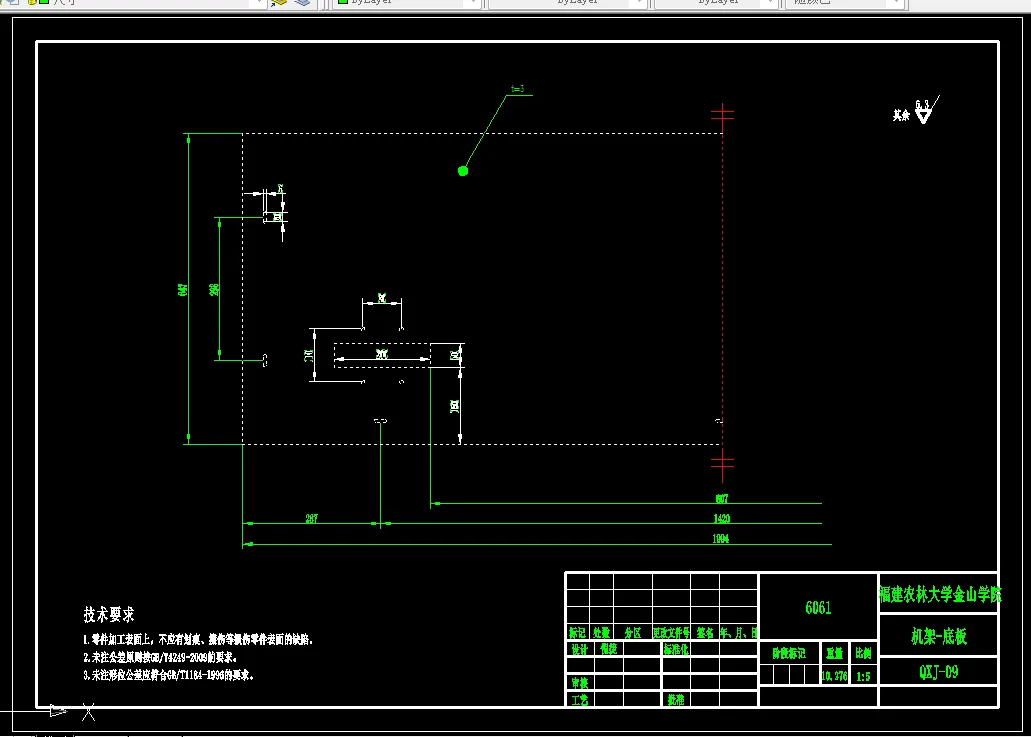Open the color ByLayer dropdown with green swatch
This screenshot has height=737, width=1031.
(408, 3)
